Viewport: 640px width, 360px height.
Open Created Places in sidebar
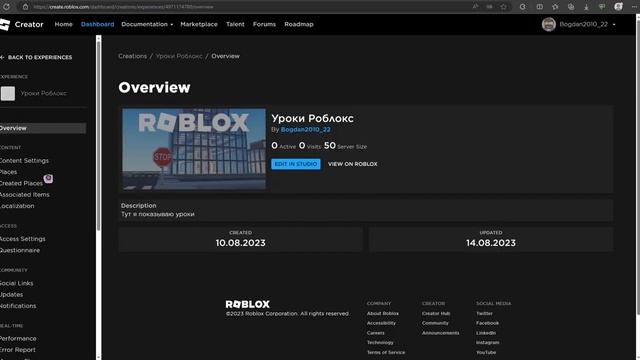[21, 184]
